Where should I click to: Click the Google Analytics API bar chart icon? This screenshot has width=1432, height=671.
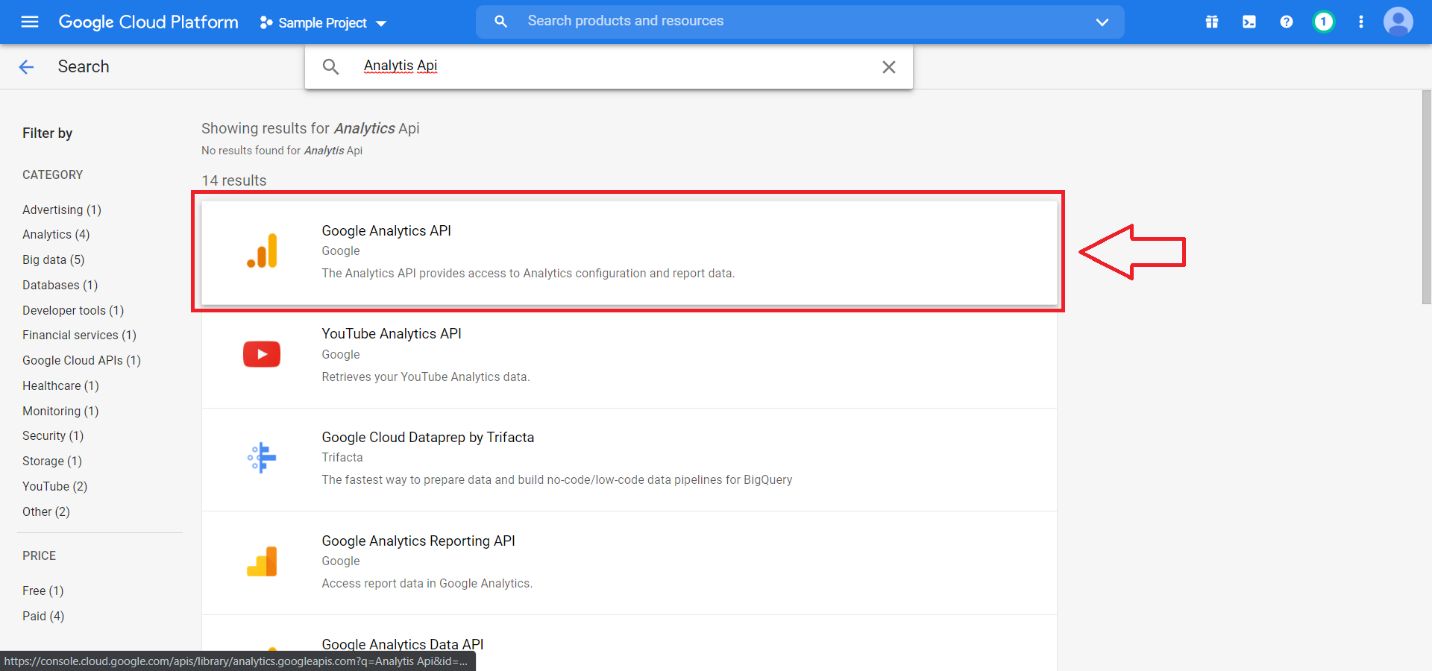pos(262,251)
